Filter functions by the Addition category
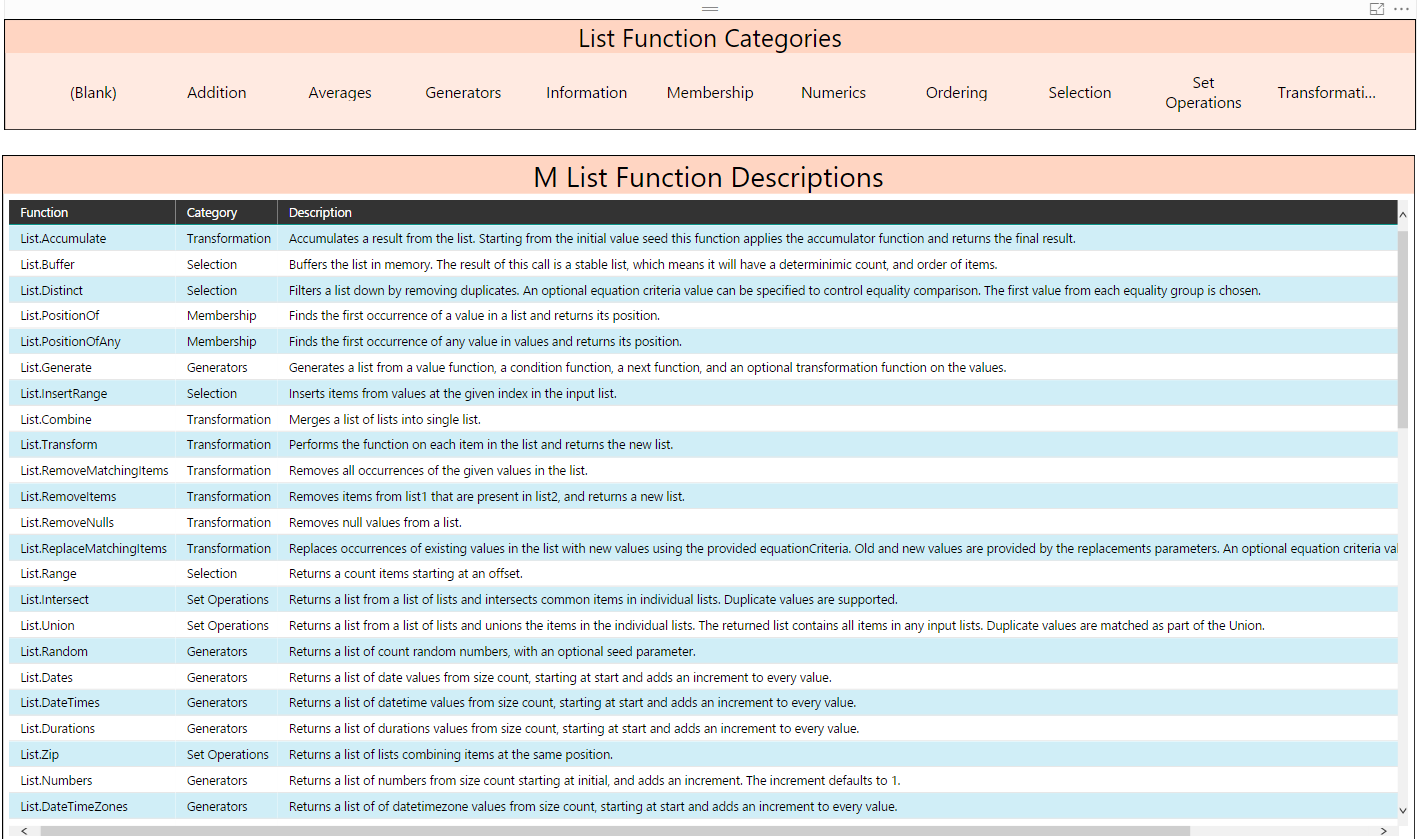Screen dimensions: 1417x839 point(216,92)
